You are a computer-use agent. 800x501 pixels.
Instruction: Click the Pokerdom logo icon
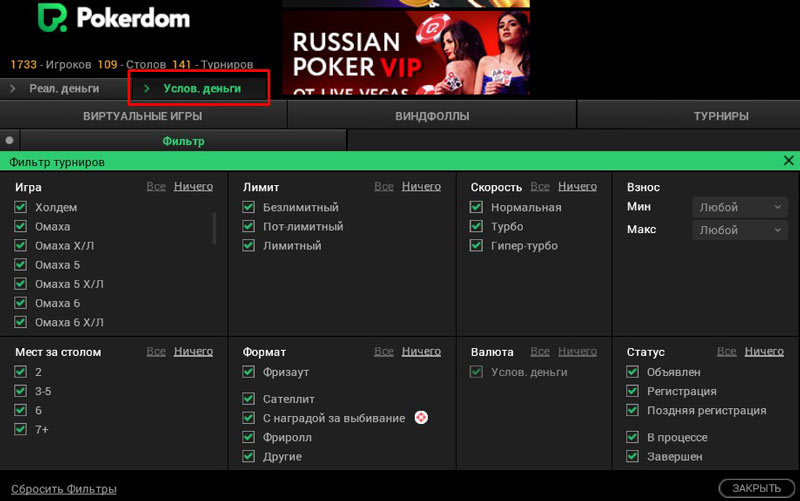52,17
